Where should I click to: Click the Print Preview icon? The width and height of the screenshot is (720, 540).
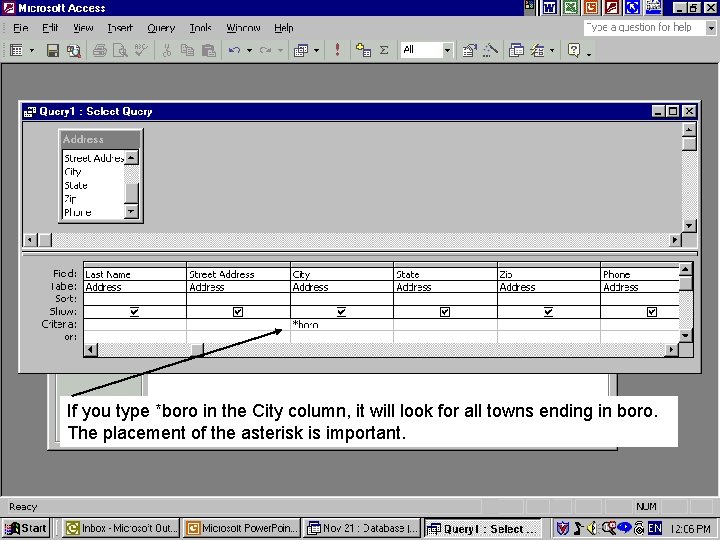coord(120,50)
